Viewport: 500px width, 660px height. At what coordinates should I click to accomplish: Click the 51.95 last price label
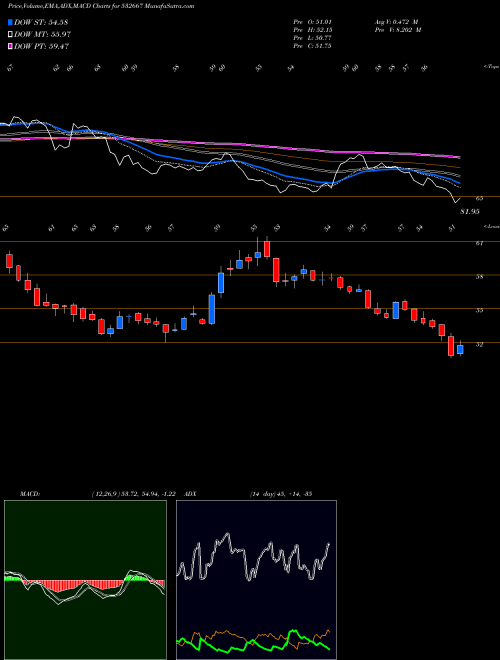click(x=470, y=212)
